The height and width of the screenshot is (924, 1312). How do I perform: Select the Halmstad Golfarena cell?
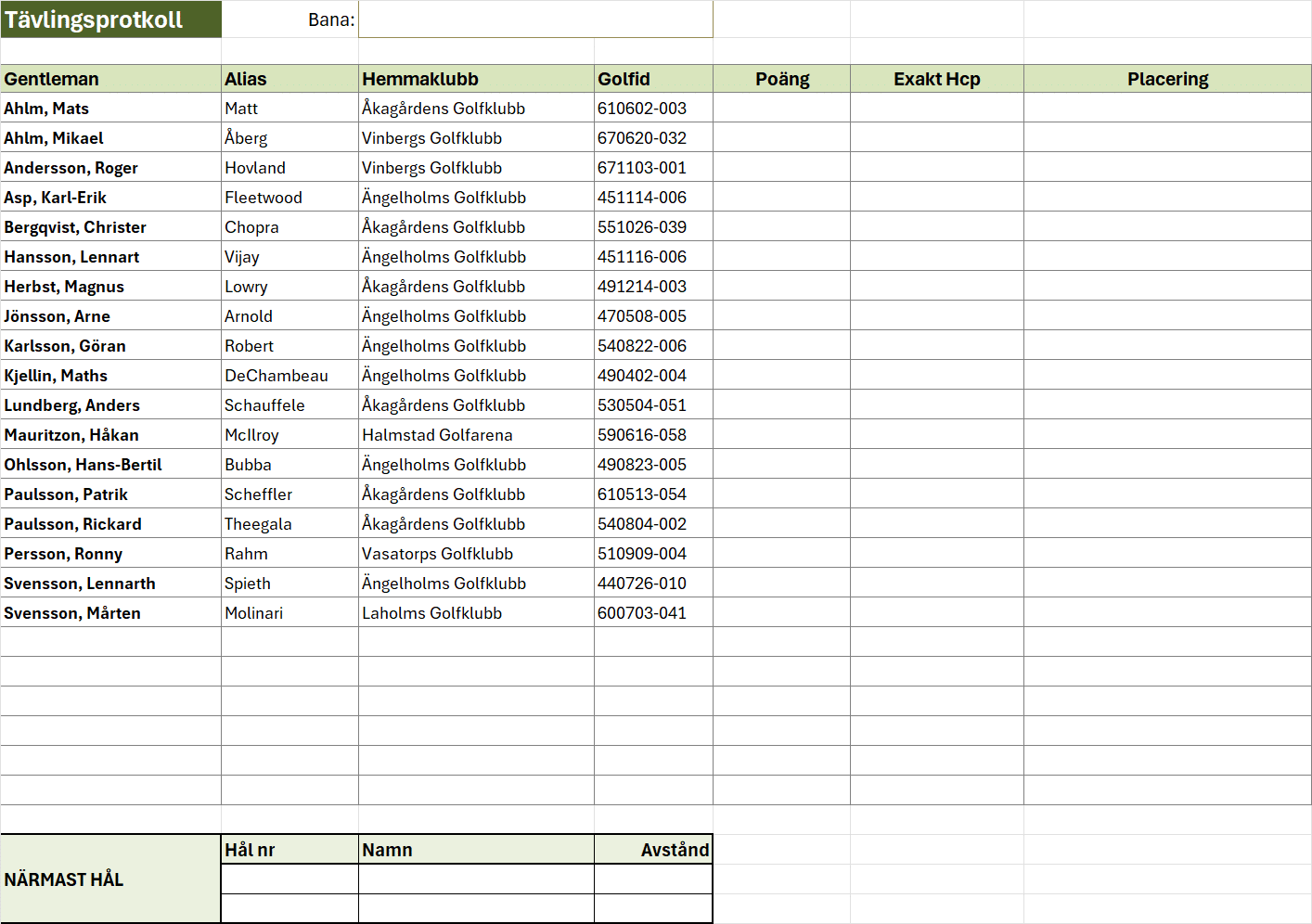476,435
